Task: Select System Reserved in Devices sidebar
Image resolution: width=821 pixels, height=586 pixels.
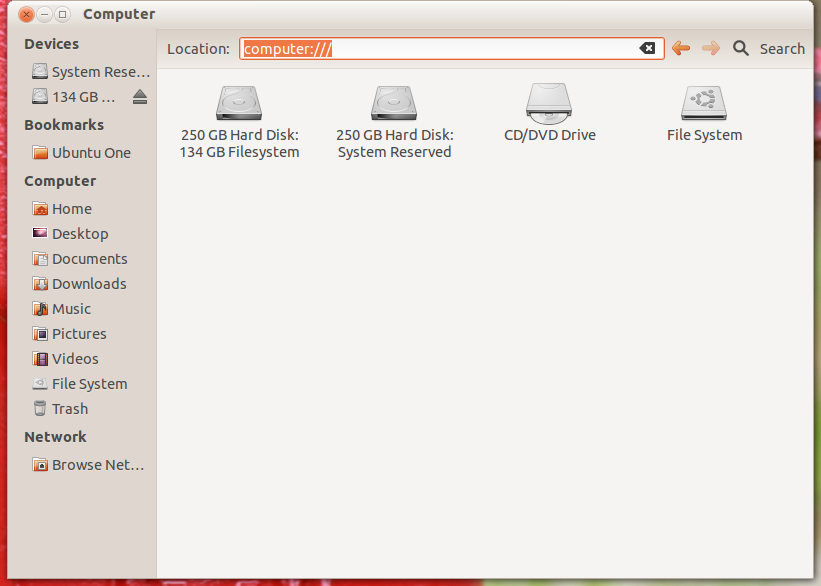Action: click(90, 72)
